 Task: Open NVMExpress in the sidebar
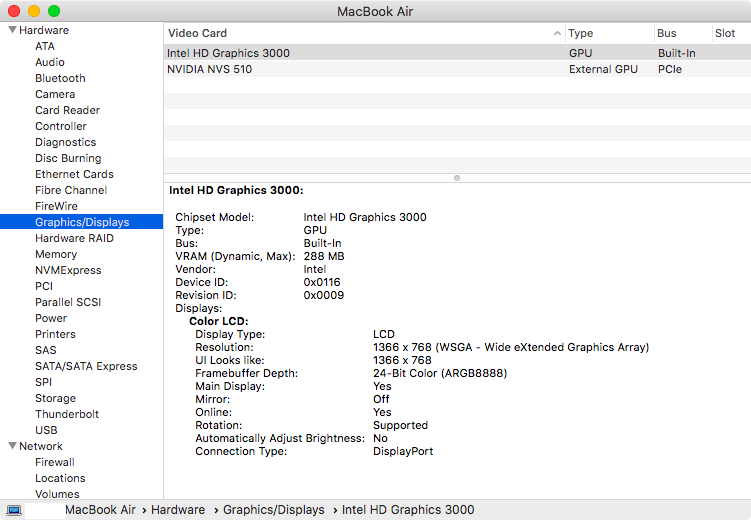pos(68,270)
